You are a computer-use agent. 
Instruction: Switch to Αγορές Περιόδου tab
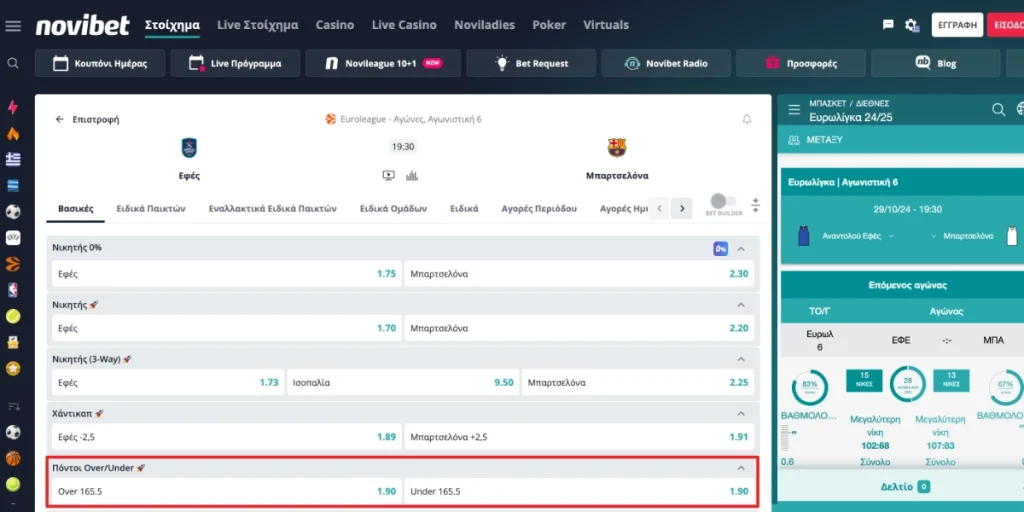(539, 209)
